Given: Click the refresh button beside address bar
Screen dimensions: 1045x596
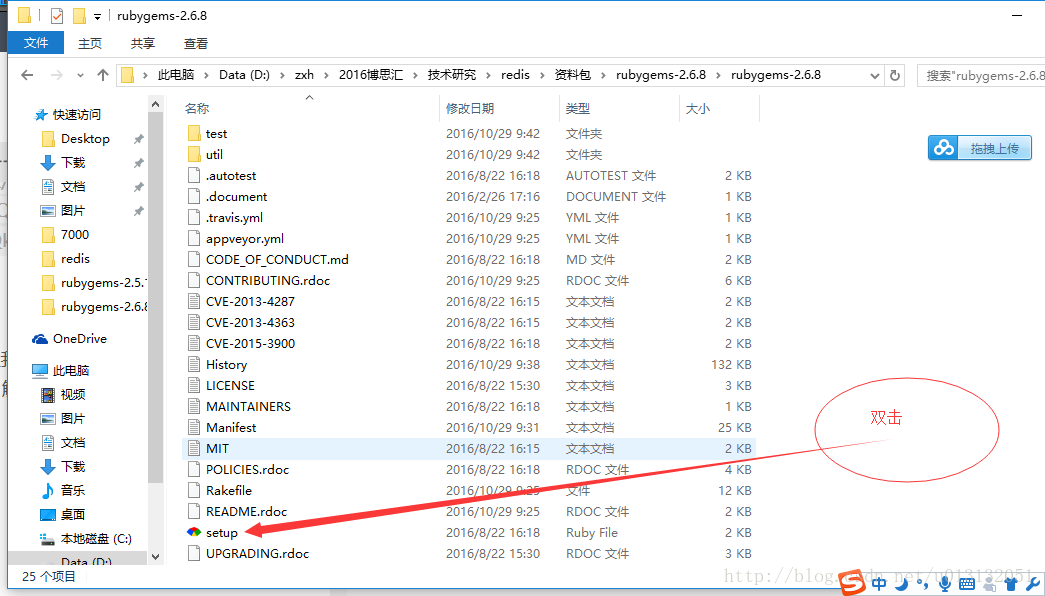Looking at the screenshot, I should pyautogui.click(x=895, y=75).
